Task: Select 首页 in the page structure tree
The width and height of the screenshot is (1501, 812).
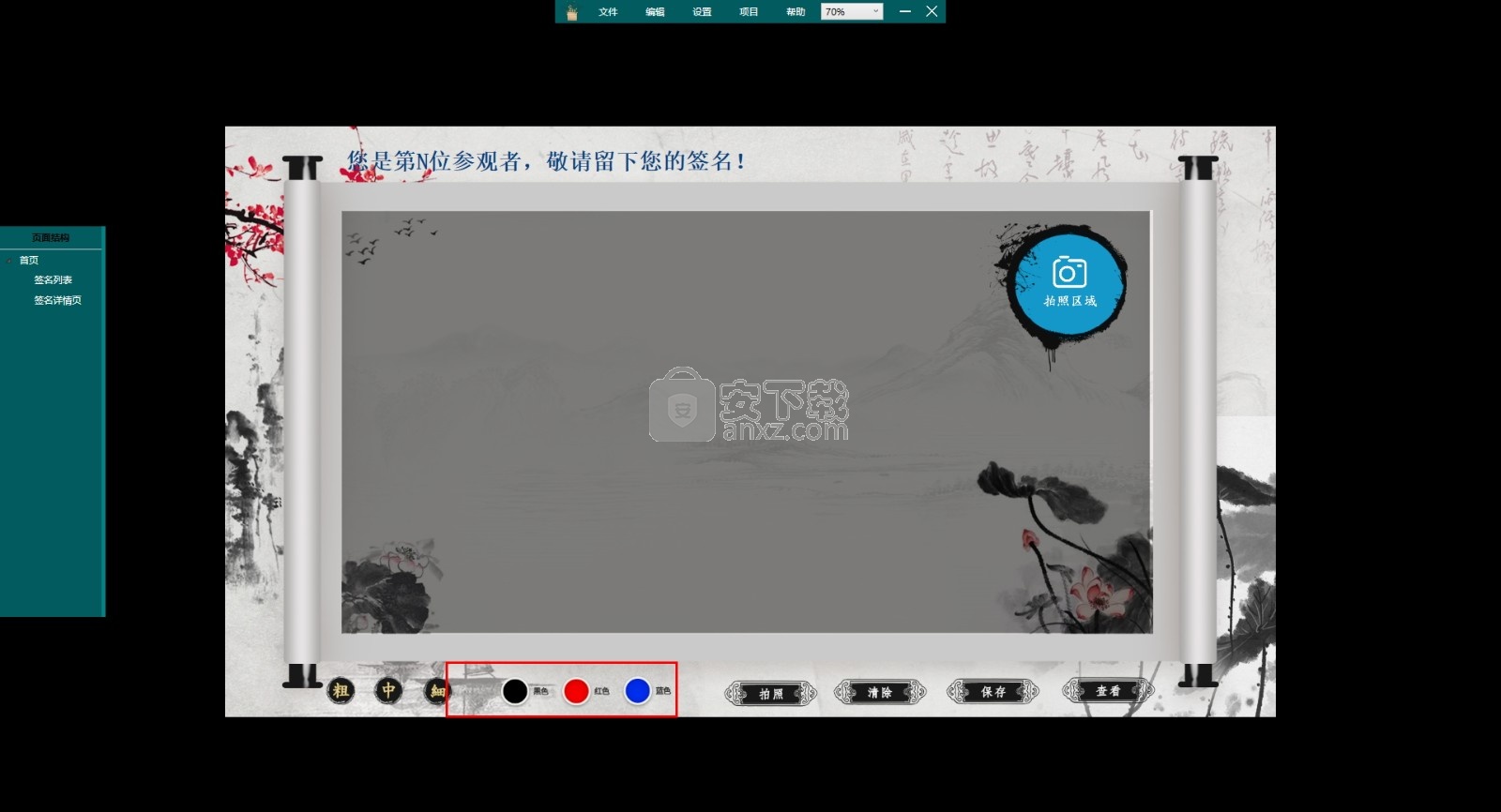Action: 29,261
